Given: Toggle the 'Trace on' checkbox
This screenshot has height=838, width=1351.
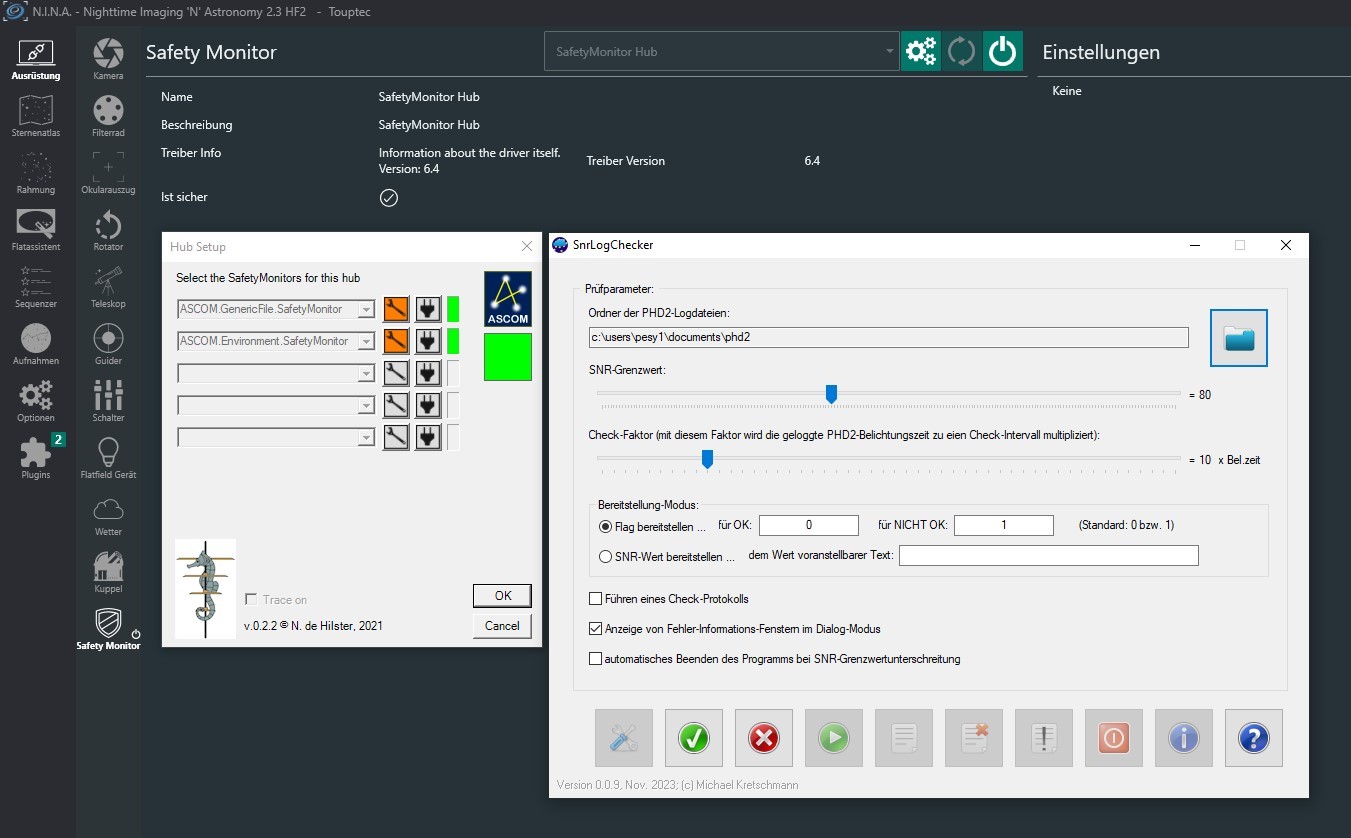Looking at the screenshot, I should coord(252,599).
